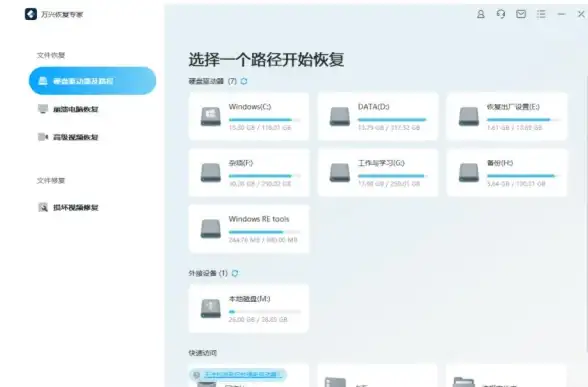
Task: Open the user account icon
Action: click(480, 14)
